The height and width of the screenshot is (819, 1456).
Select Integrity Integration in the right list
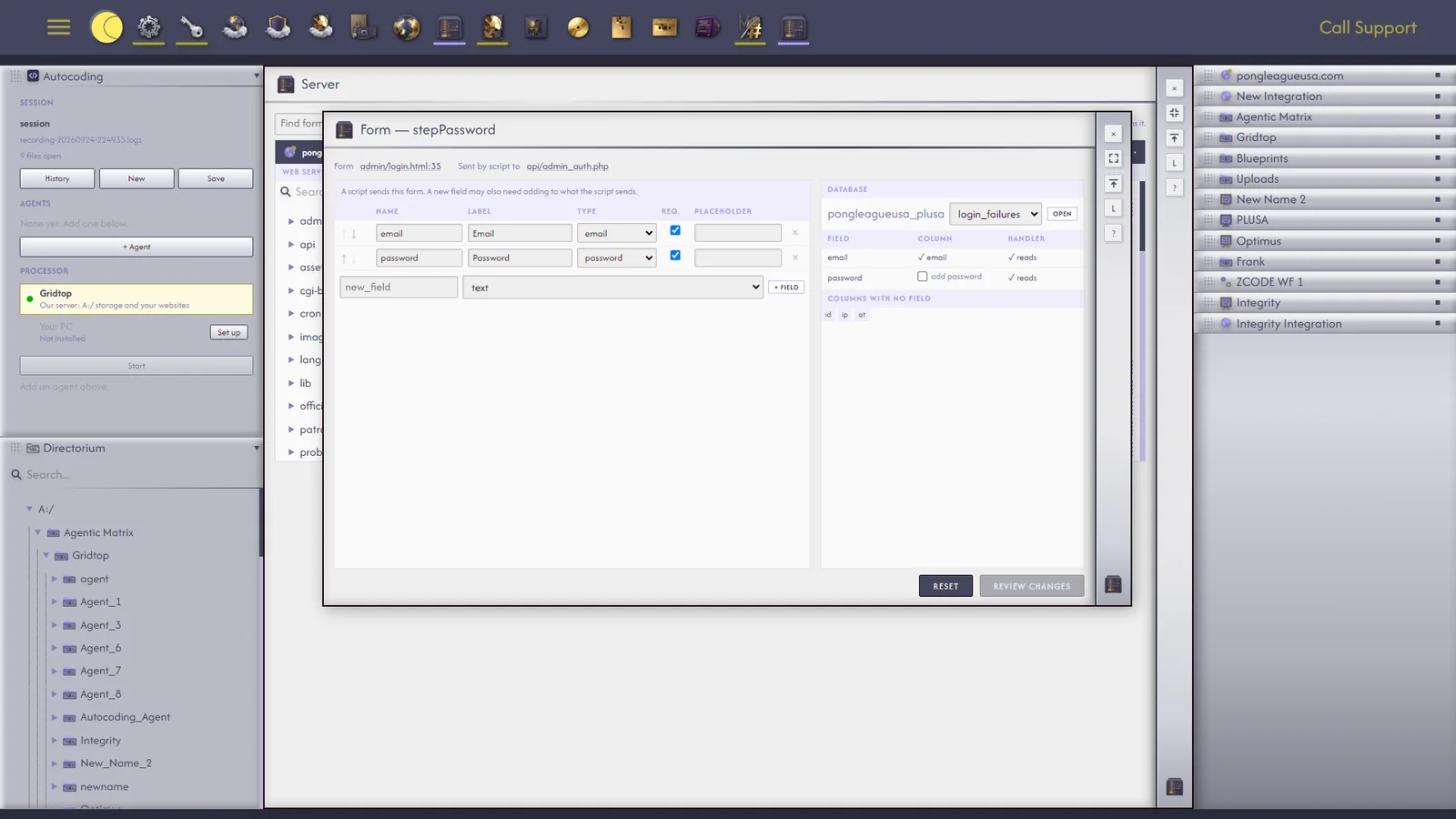point(1289,324)
